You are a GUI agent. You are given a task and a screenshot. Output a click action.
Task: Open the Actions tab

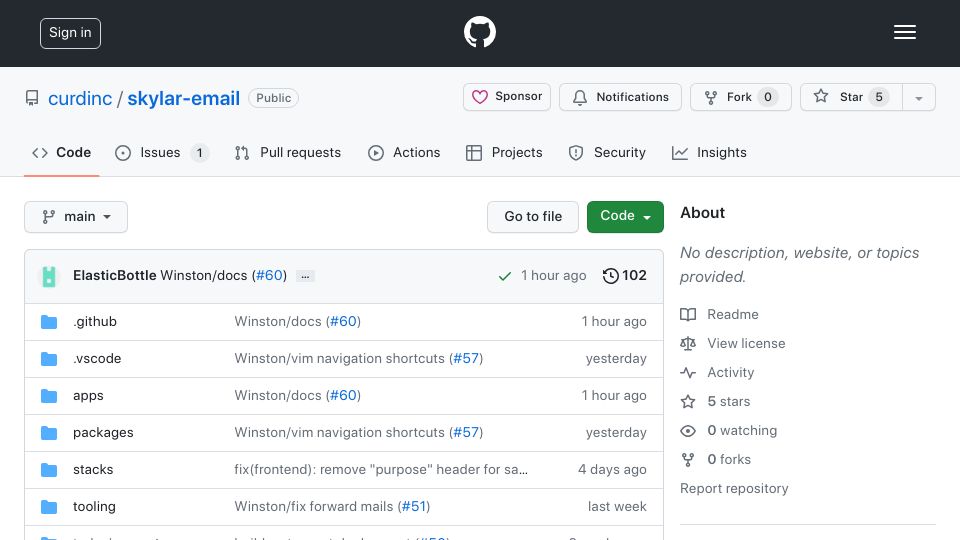(404, 152)
